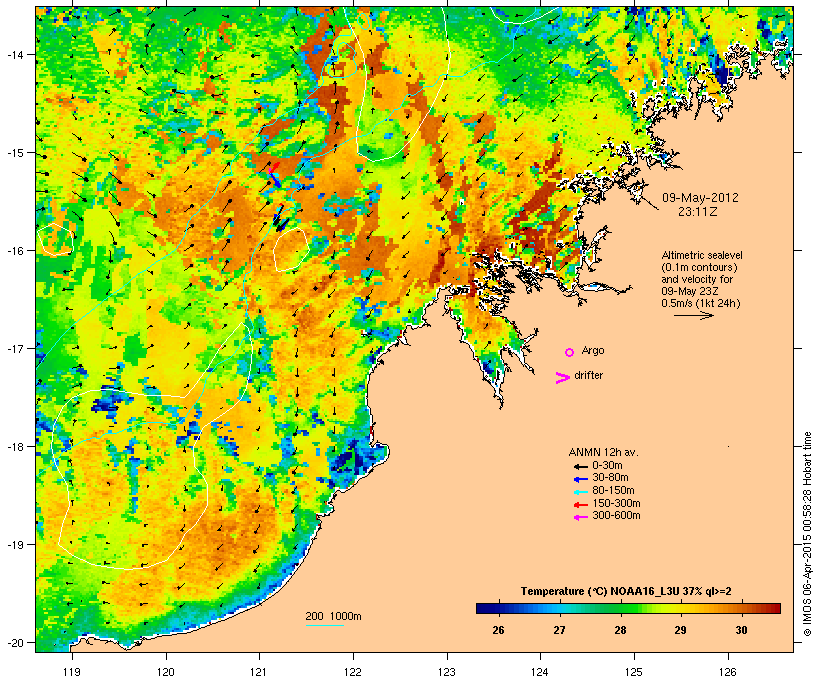This screenshot has width=820, height=680.
Task: Click the magenta drifter legend symbol
Action: click(563, 378)
